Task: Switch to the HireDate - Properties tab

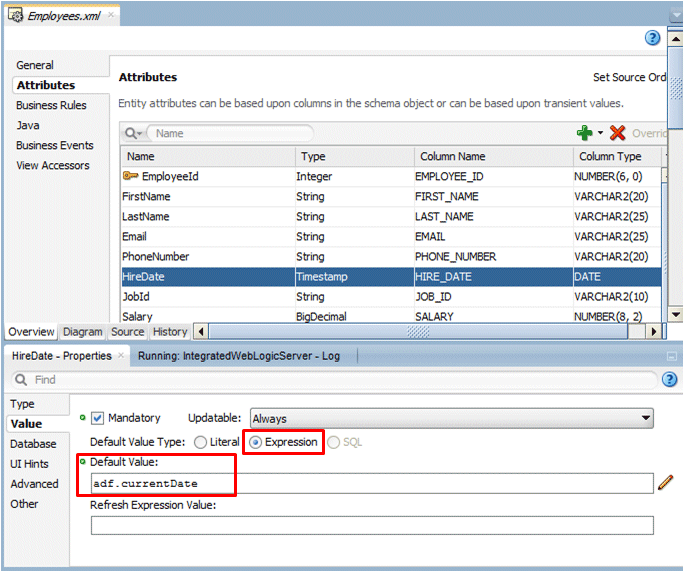Action: coord(62,356)
